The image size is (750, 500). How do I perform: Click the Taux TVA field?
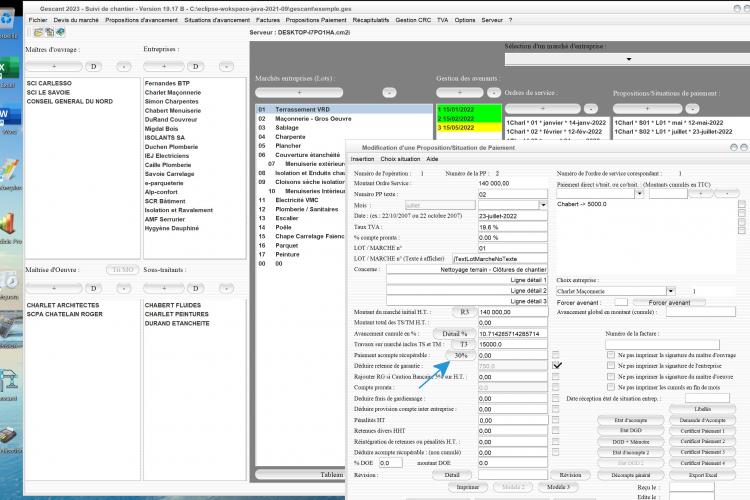click(513, 227)
